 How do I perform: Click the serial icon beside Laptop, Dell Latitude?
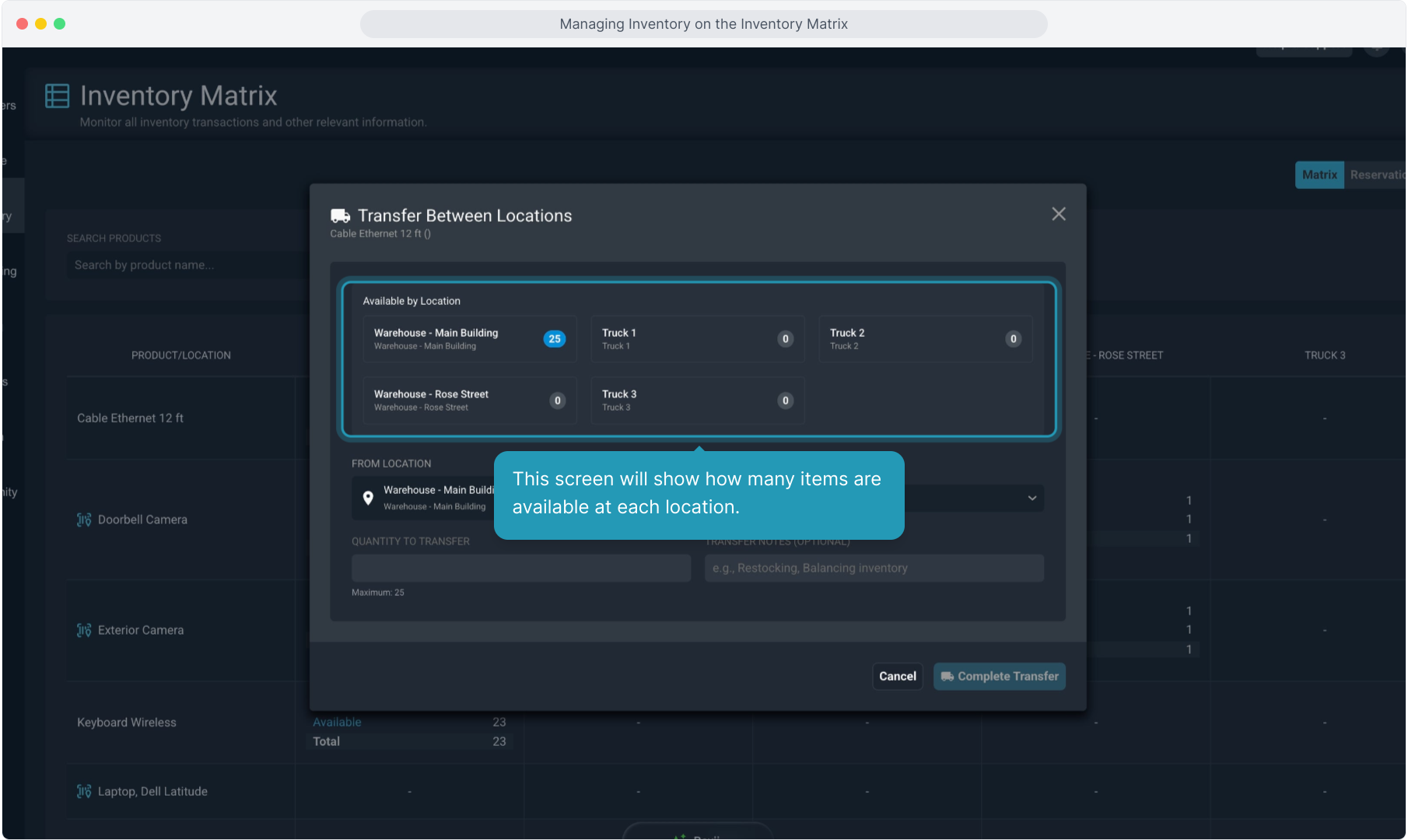click(84, 791)
